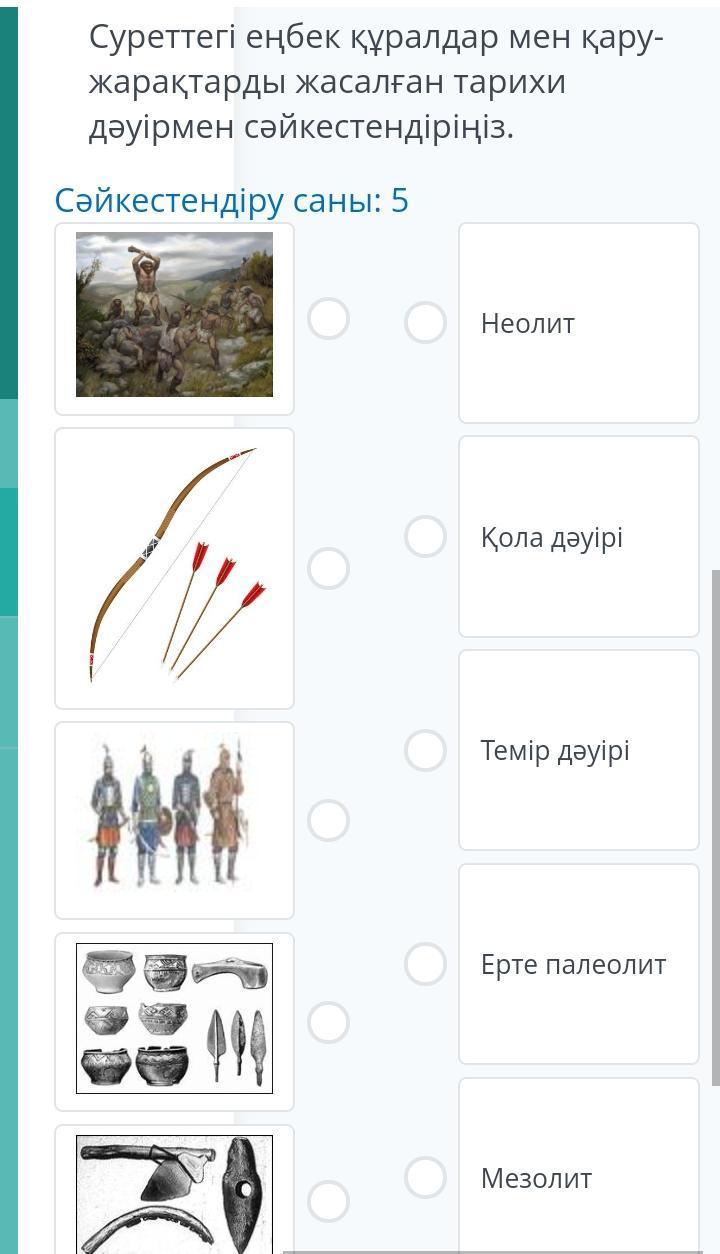Select radio button beside axe and sickle image
This screenshot has width=720, height=1254.
tap(328, 1201)
